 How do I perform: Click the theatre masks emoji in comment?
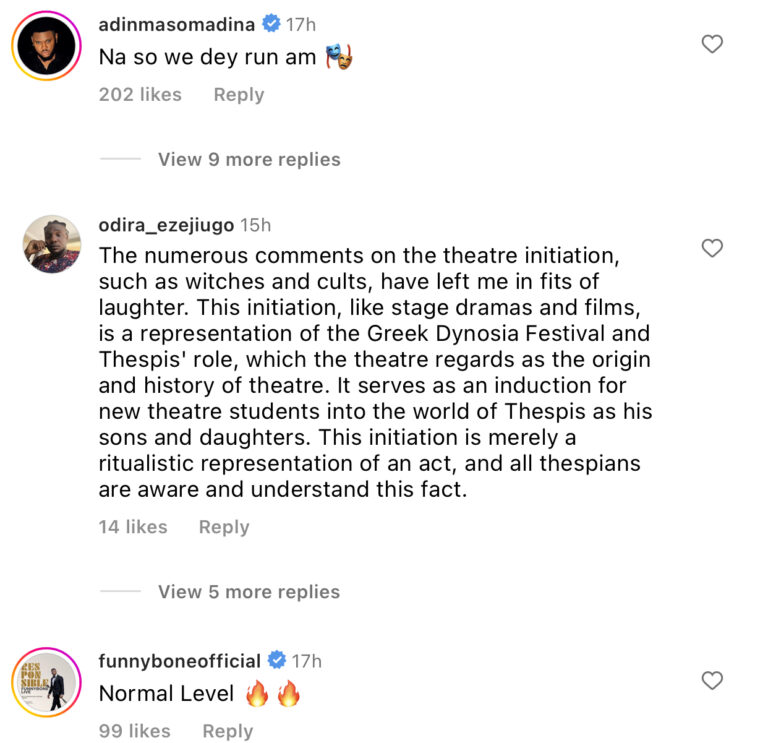pos(340,58)
